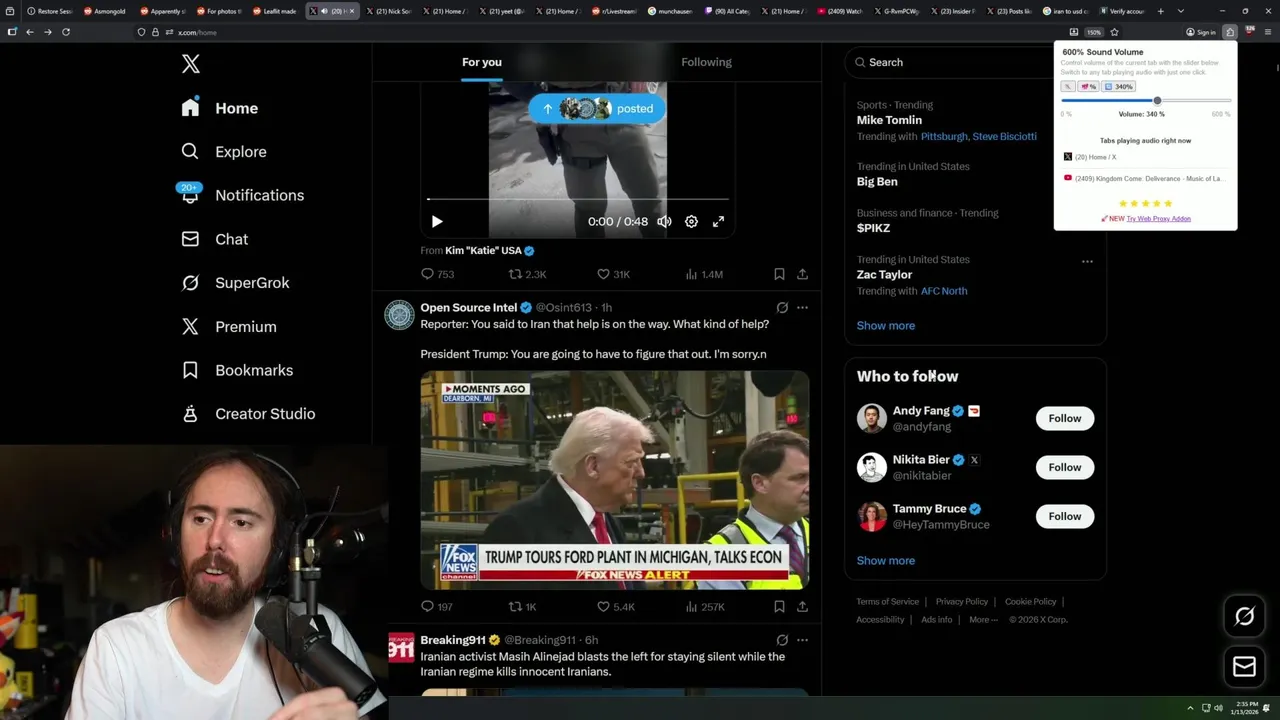The width and height of the screenshot is (1280, 720).
Task: Follow Nikita Bier
Action: [x=1065, y=467]
